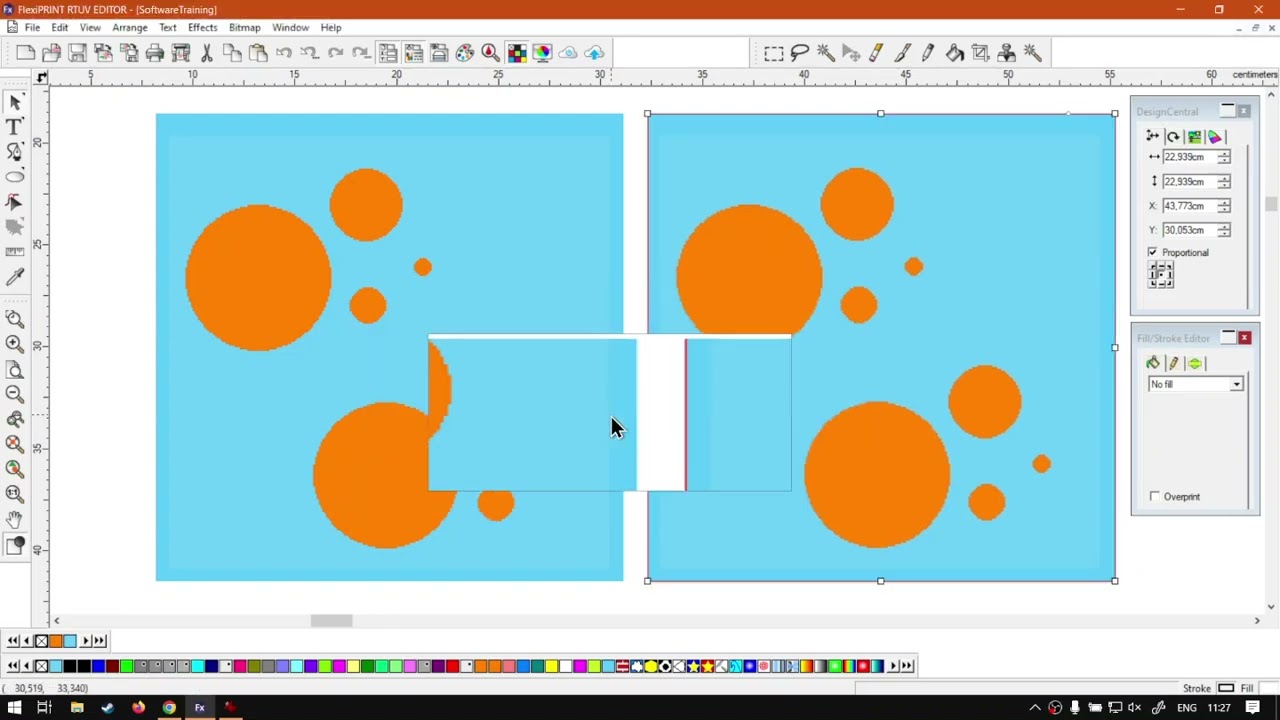Click the Undo arrow icon
This screenshot has height=720, width=1280.
(x=284, y=53)
